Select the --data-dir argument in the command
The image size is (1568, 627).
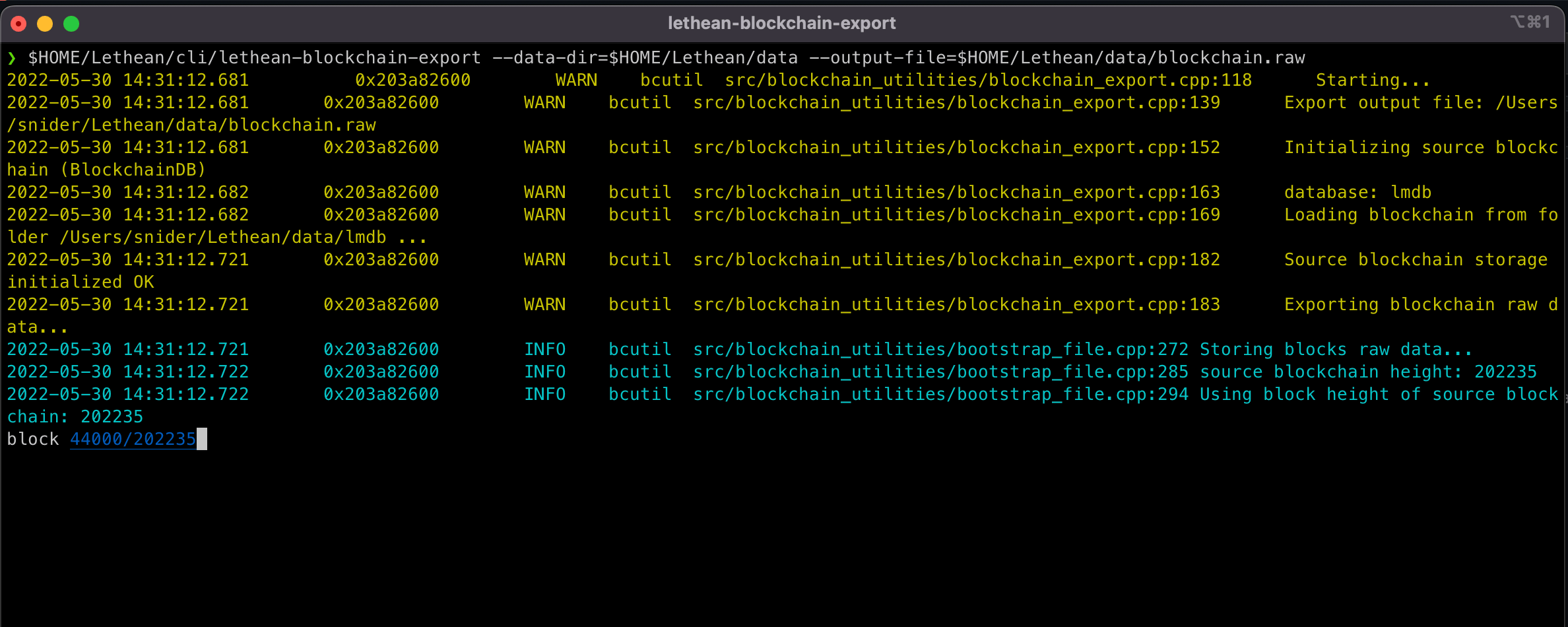[644, 58]
